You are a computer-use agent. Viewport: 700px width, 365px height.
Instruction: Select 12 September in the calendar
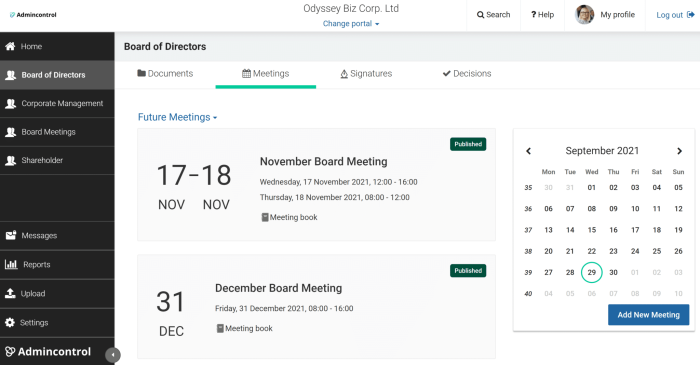(x=678, y=209)
